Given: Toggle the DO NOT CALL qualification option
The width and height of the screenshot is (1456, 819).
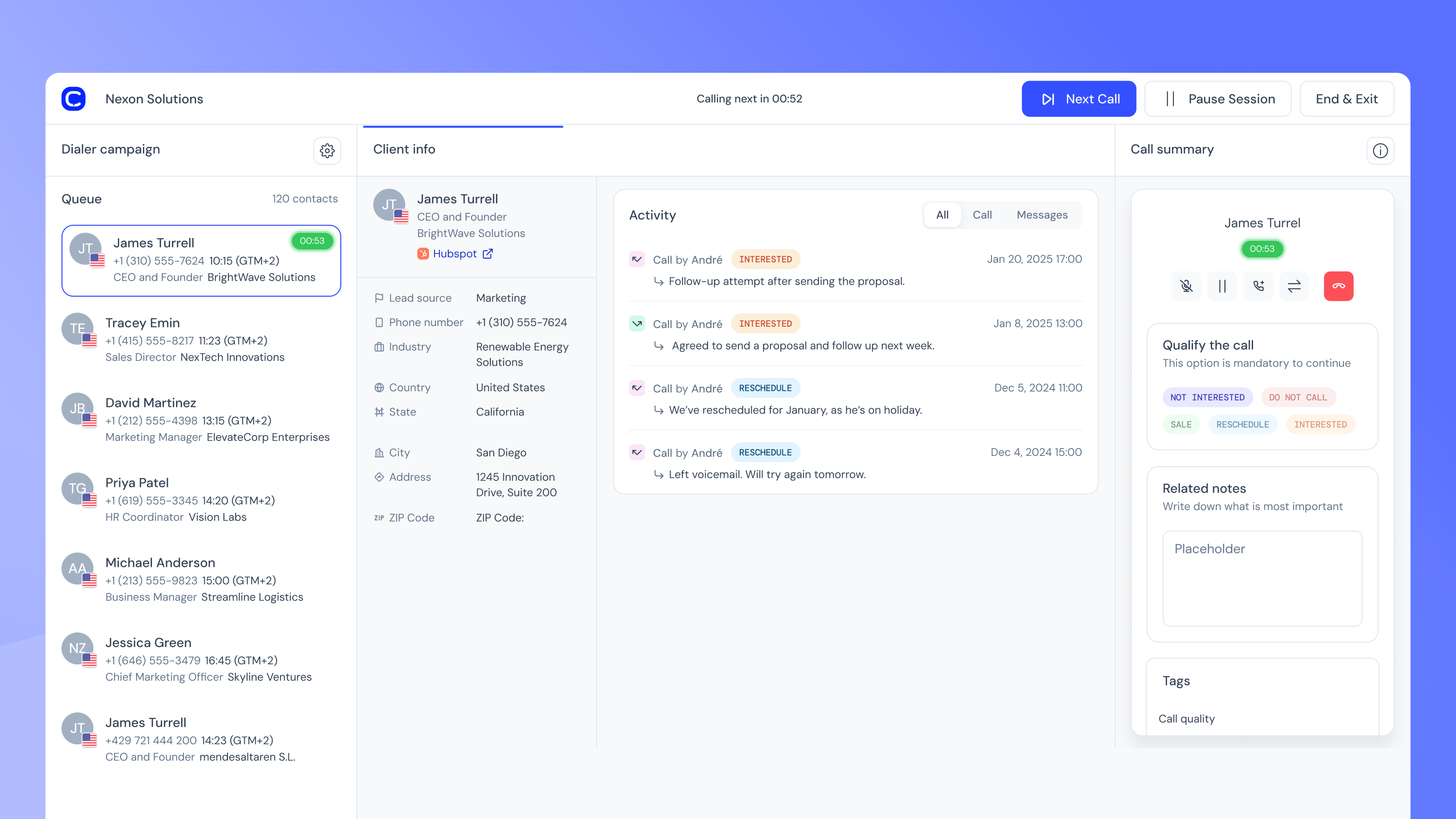Looking at the screenshot, I should coord(1298,397).
